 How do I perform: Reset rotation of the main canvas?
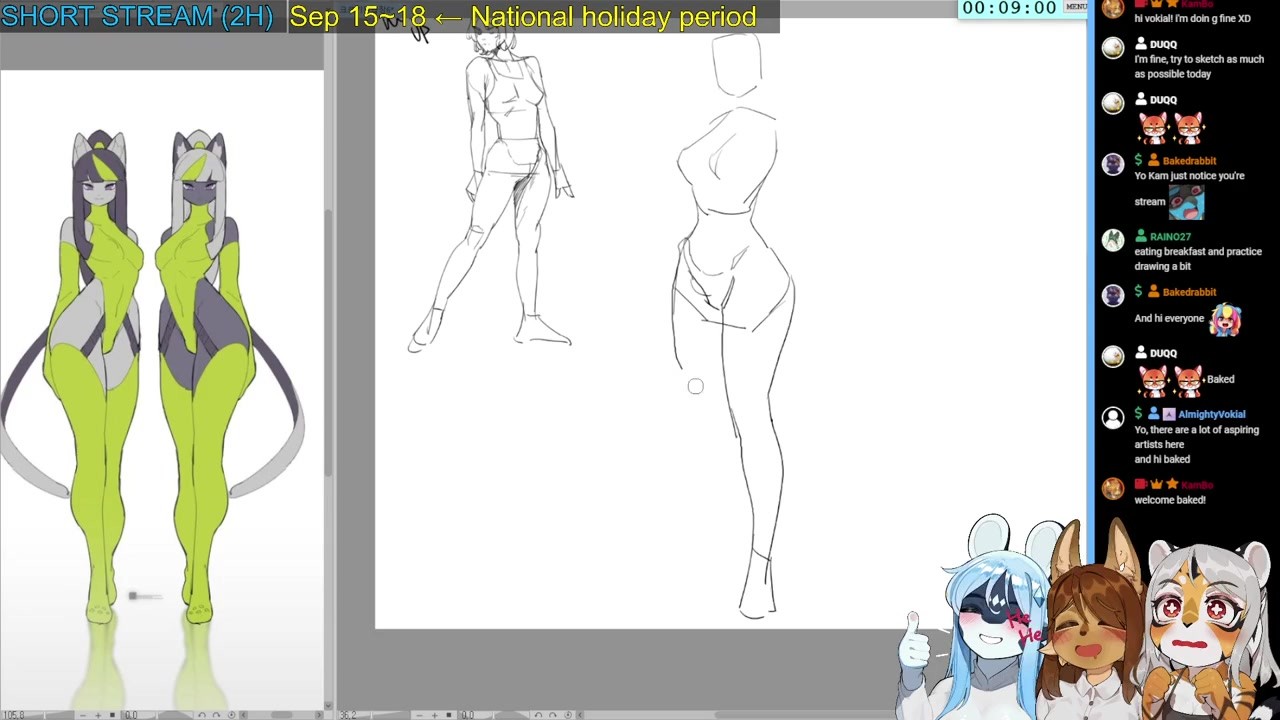pyautogui.click(x=568, y=715)
